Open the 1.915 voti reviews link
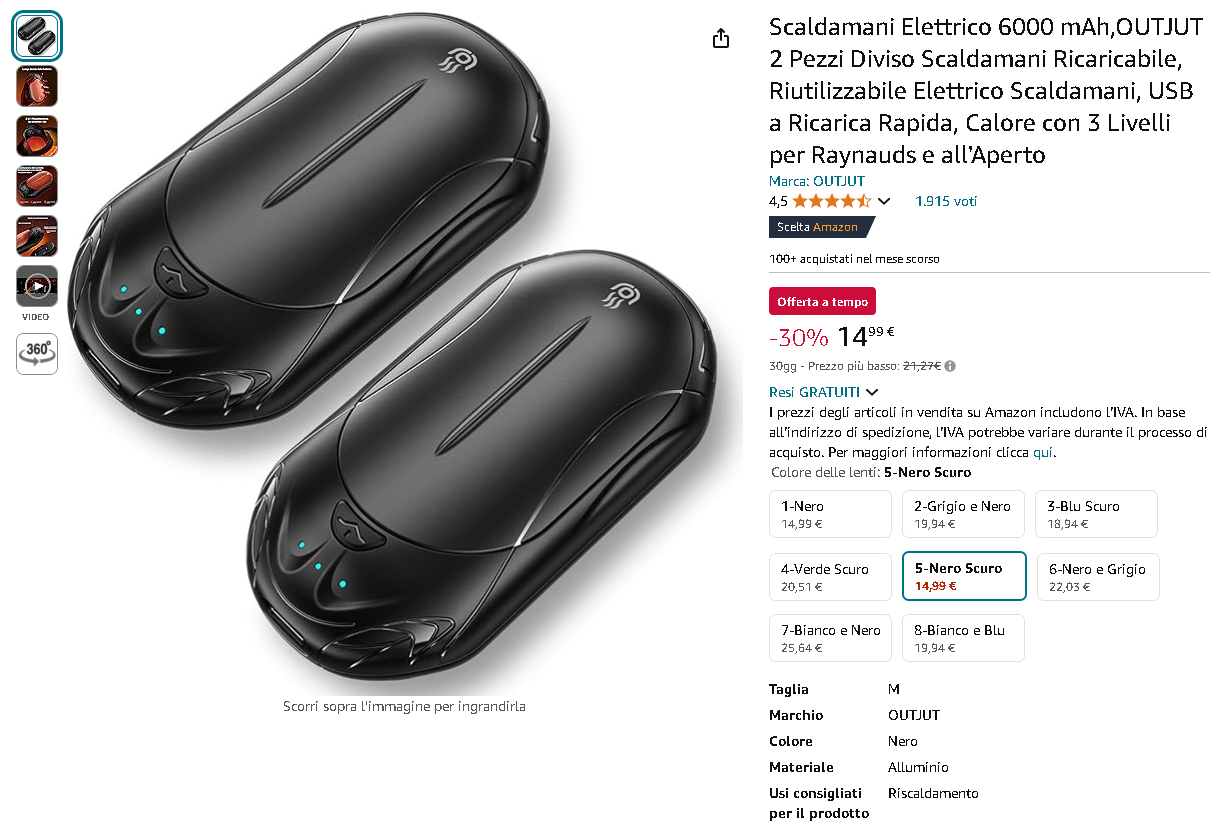Screen dimensions: 1228x824 (x=946, y=201)
